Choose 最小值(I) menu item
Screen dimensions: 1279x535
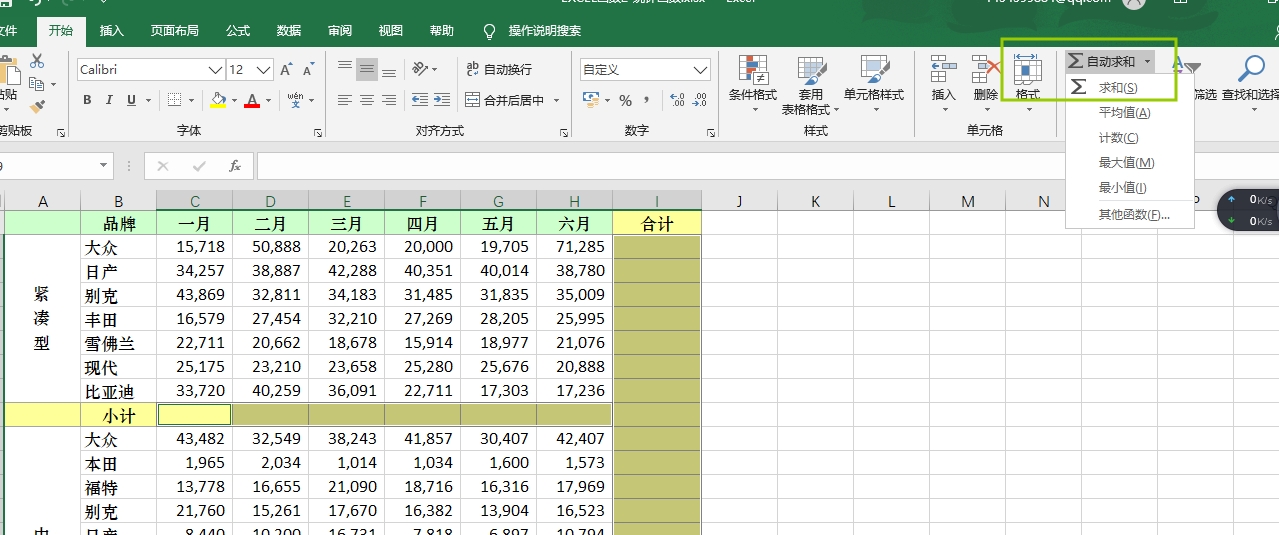click(x=1130, y=188)
